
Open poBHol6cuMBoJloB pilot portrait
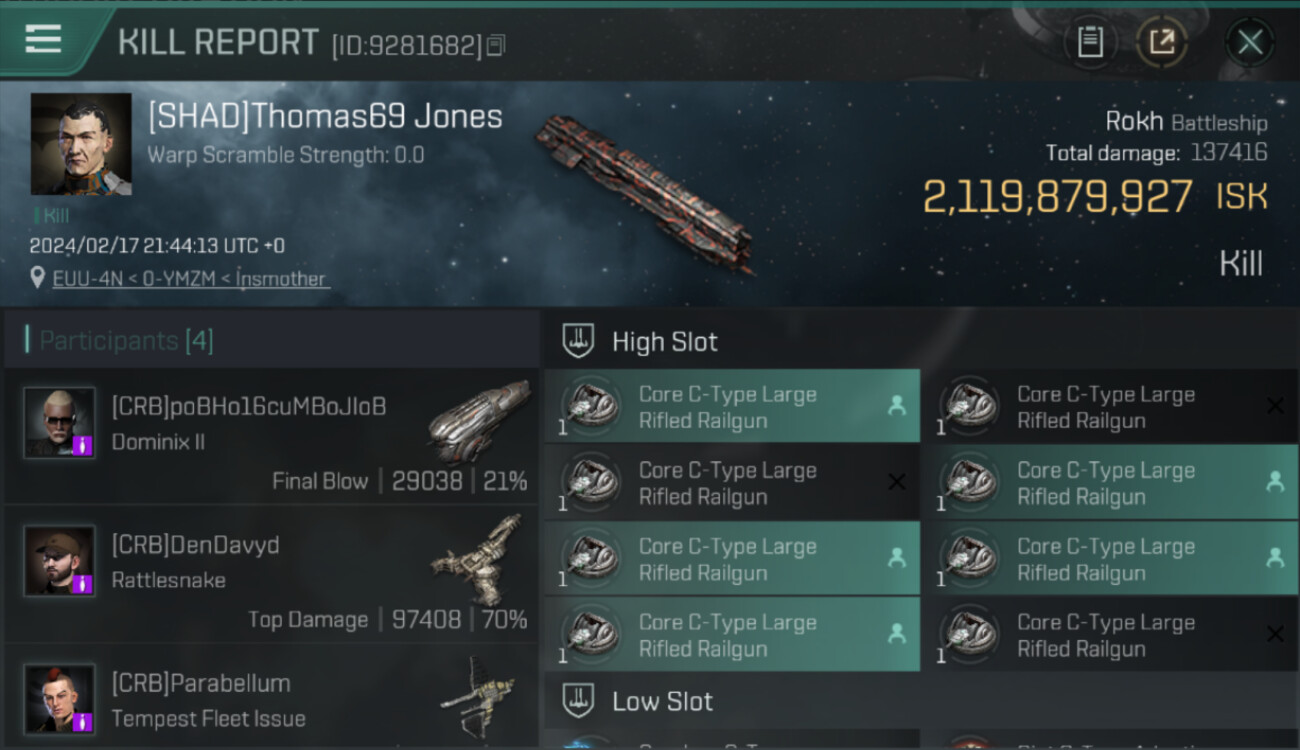[x=60, y=422]
